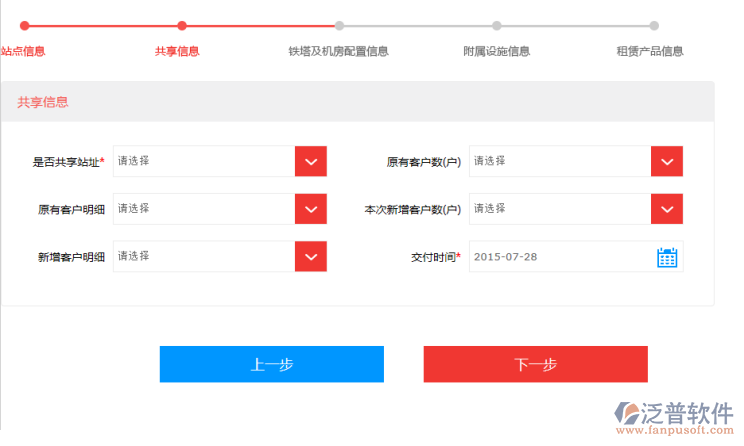Open the 本次新增客户数(户) dropdown arrow

(x=667, y=209)
